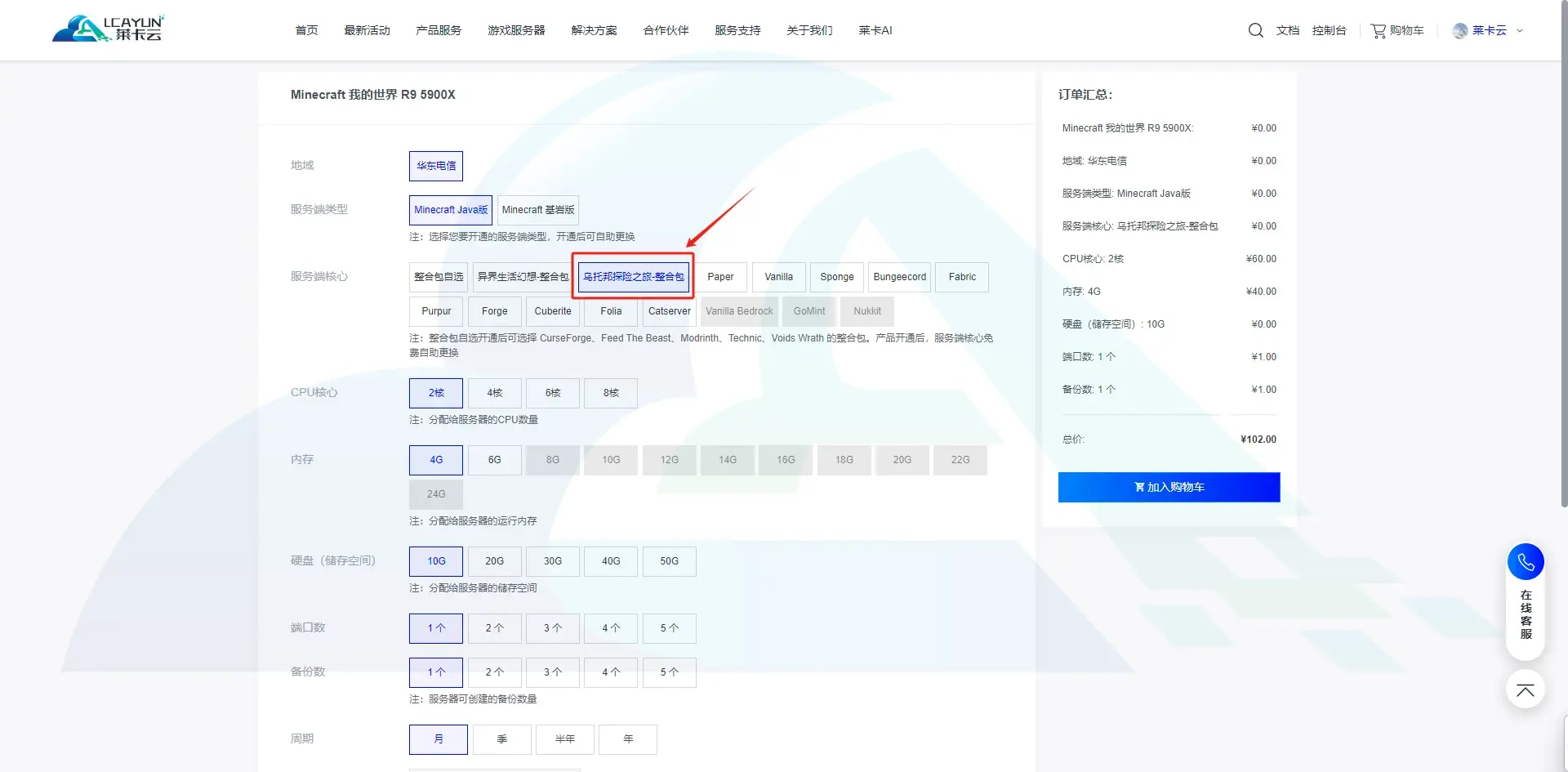Click the ¥102.00 total price
1568x772 pixels.
point(1258,440)
